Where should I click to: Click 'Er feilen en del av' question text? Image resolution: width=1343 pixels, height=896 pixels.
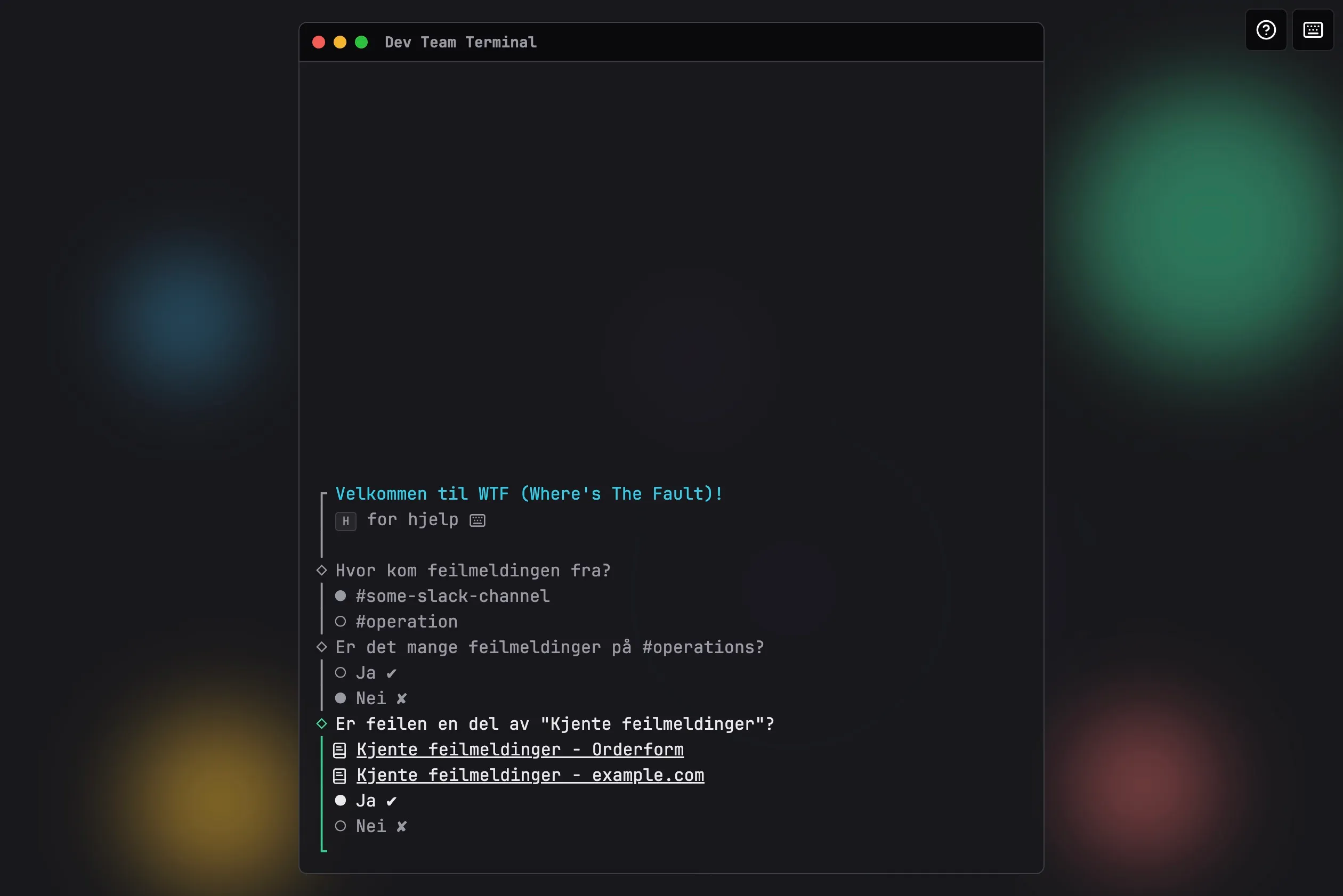click(x=554, y=724)
